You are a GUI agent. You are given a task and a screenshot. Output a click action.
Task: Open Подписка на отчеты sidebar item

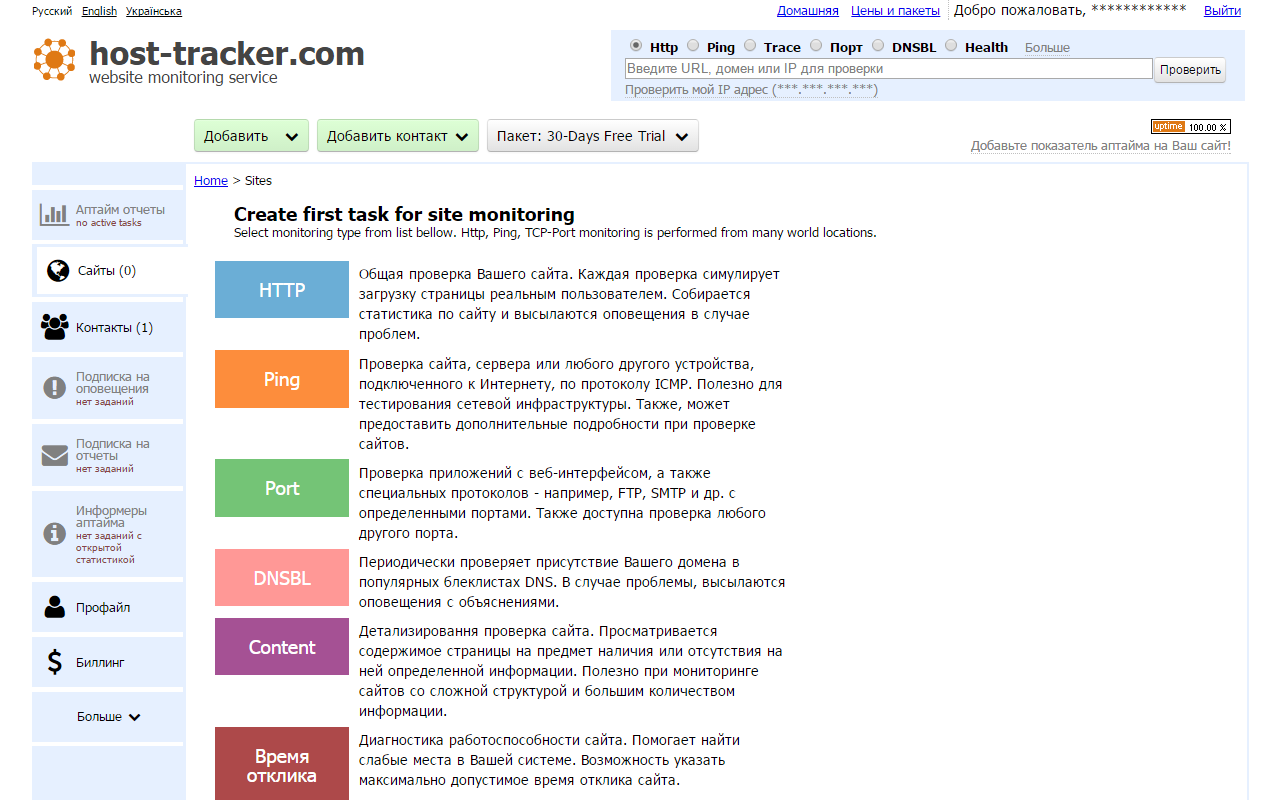tap(109, 455)
